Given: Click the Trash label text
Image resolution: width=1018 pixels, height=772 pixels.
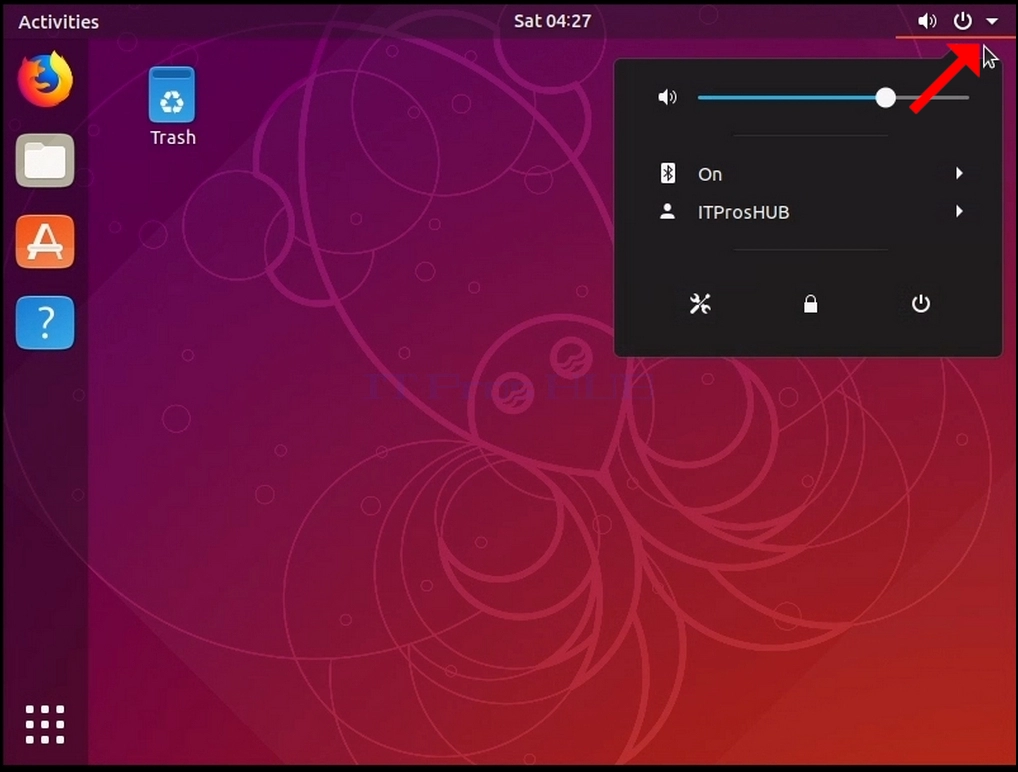Looking at the screenshot, I should tap(173, 138).
